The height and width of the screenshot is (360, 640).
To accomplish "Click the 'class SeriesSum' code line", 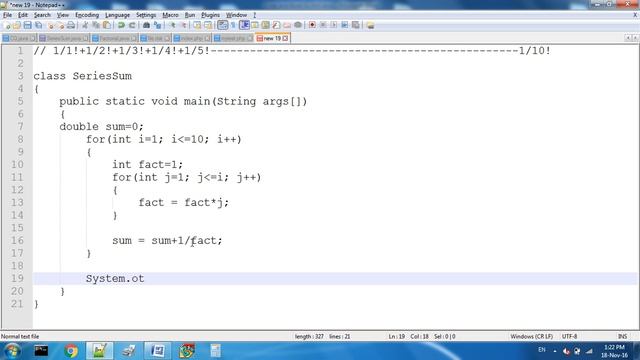I will (x=82, y=76).
